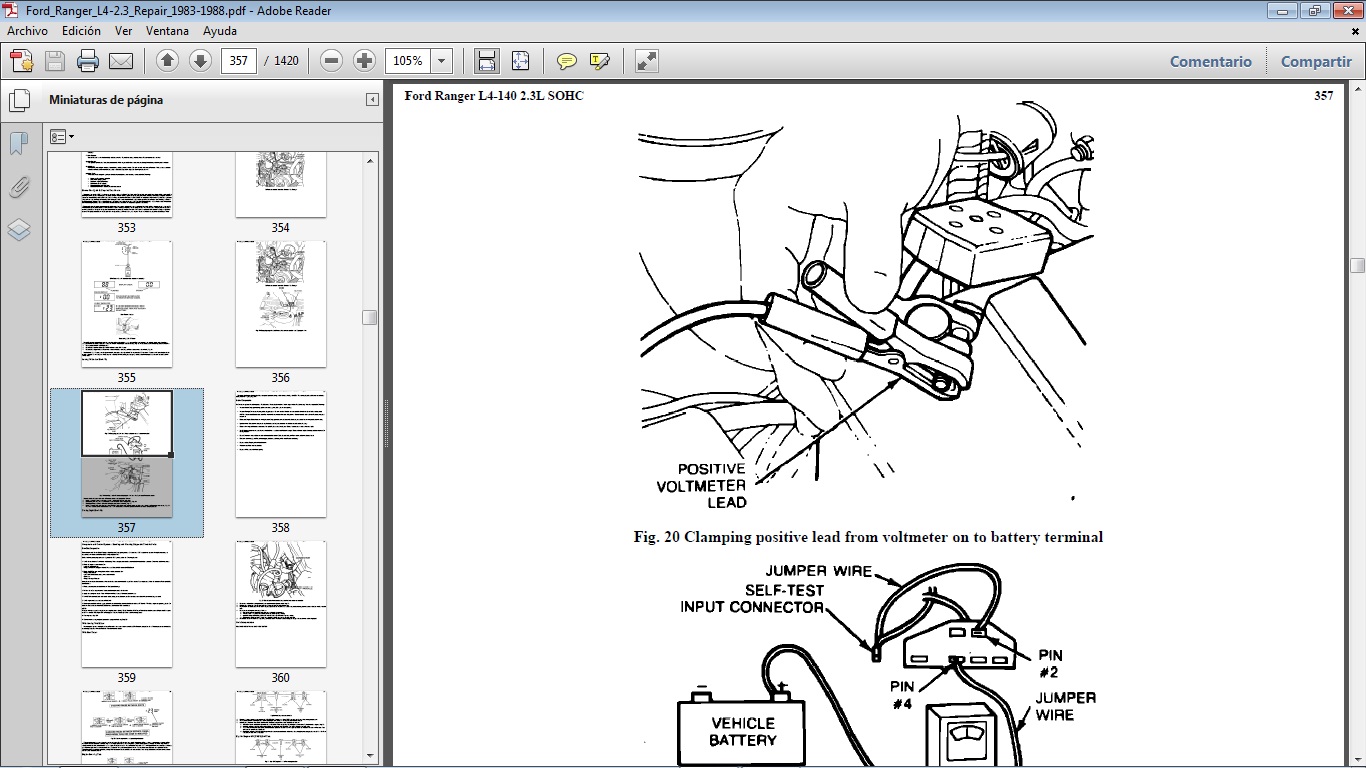
Task: Open the Print dialog
Action: point(89,60)
